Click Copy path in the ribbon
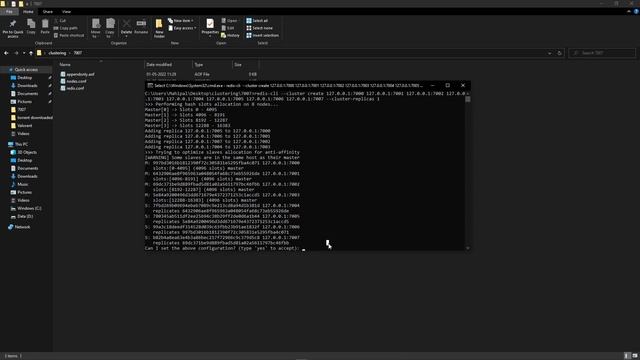This screenshot has height=360, width=640. [65, 28]
